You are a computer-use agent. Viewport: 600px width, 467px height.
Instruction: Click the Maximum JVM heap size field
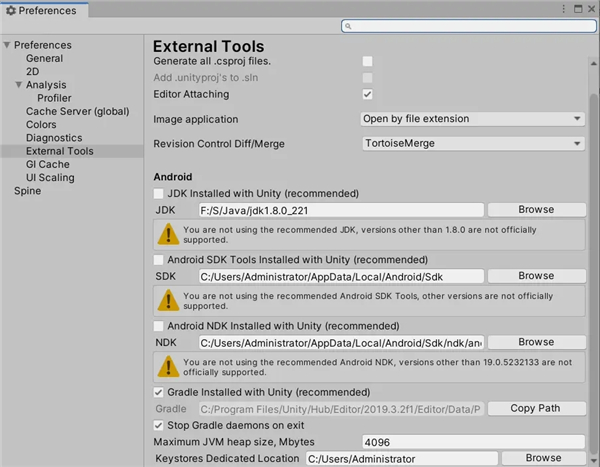[472, 441]
